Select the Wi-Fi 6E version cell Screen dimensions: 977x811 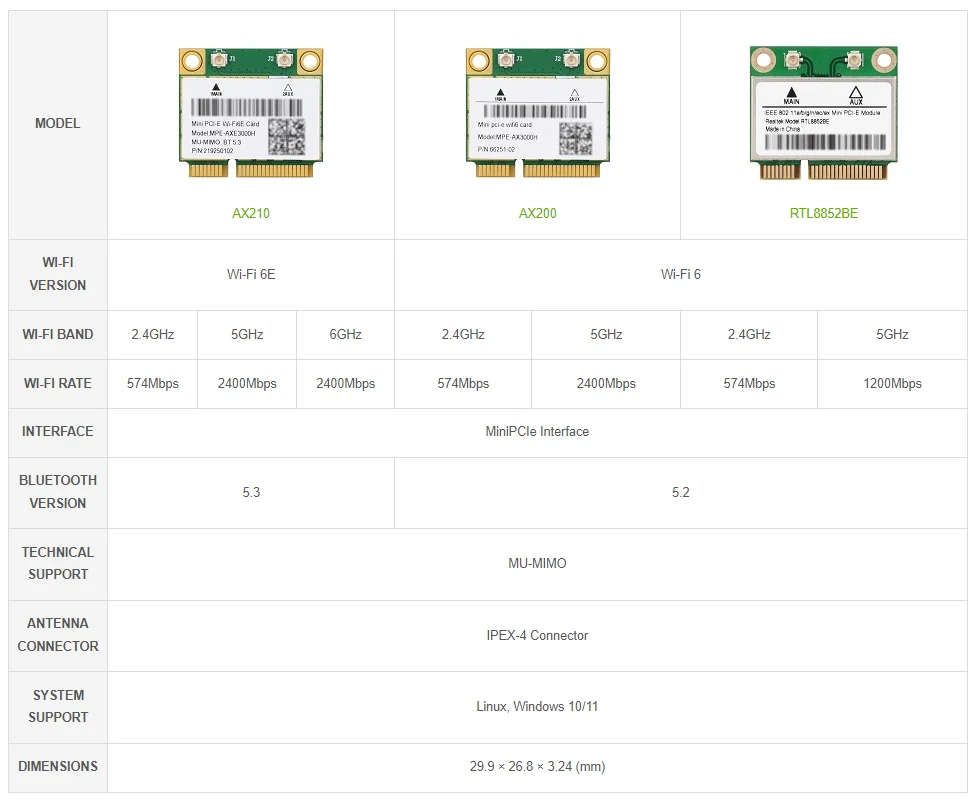click(x=251, y=274)
